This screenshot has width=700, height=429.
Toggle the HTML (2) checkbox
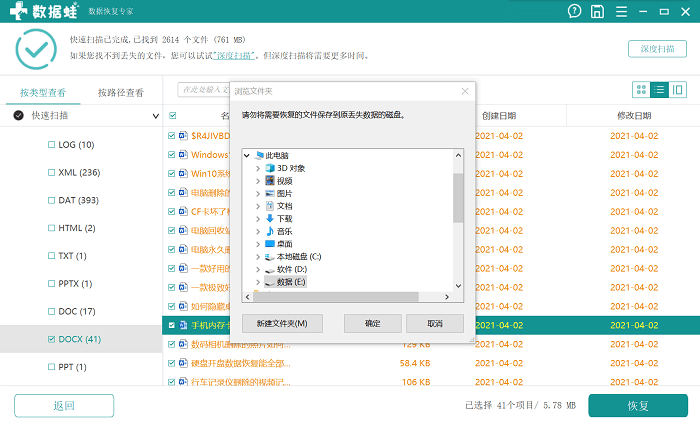(x=51, y=228)
